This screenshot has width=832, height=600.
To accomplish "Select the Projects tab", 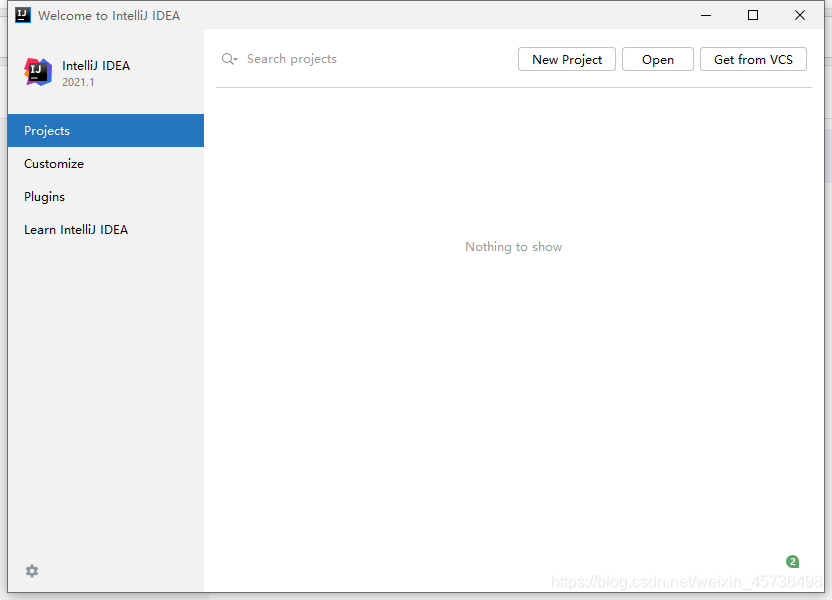I will pyautogui.click(x=106, y=131).
